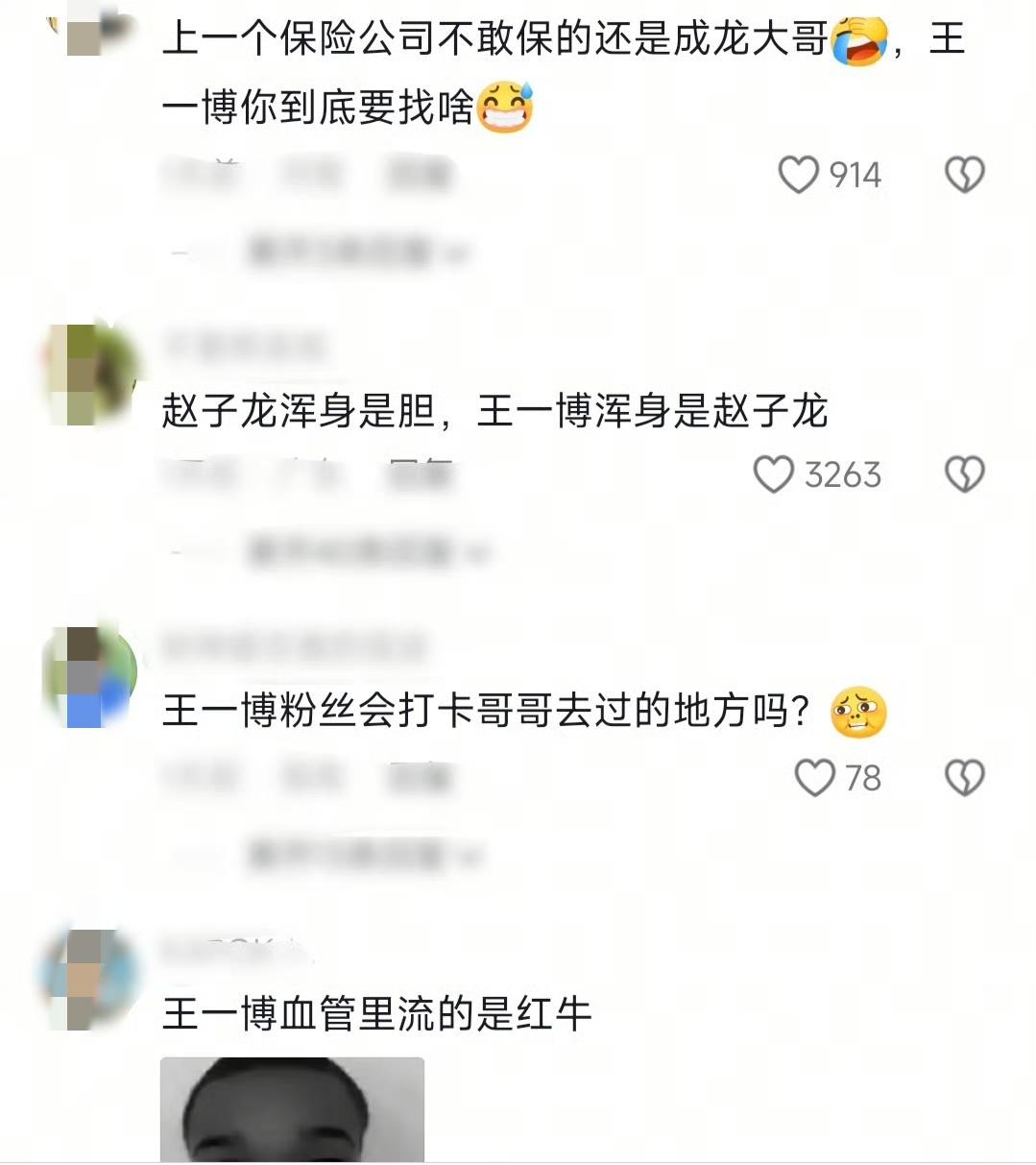Open username above 王一博粉丝会打卡 comment
This screenshot has width=1036, height=1165.
(294, 646)
